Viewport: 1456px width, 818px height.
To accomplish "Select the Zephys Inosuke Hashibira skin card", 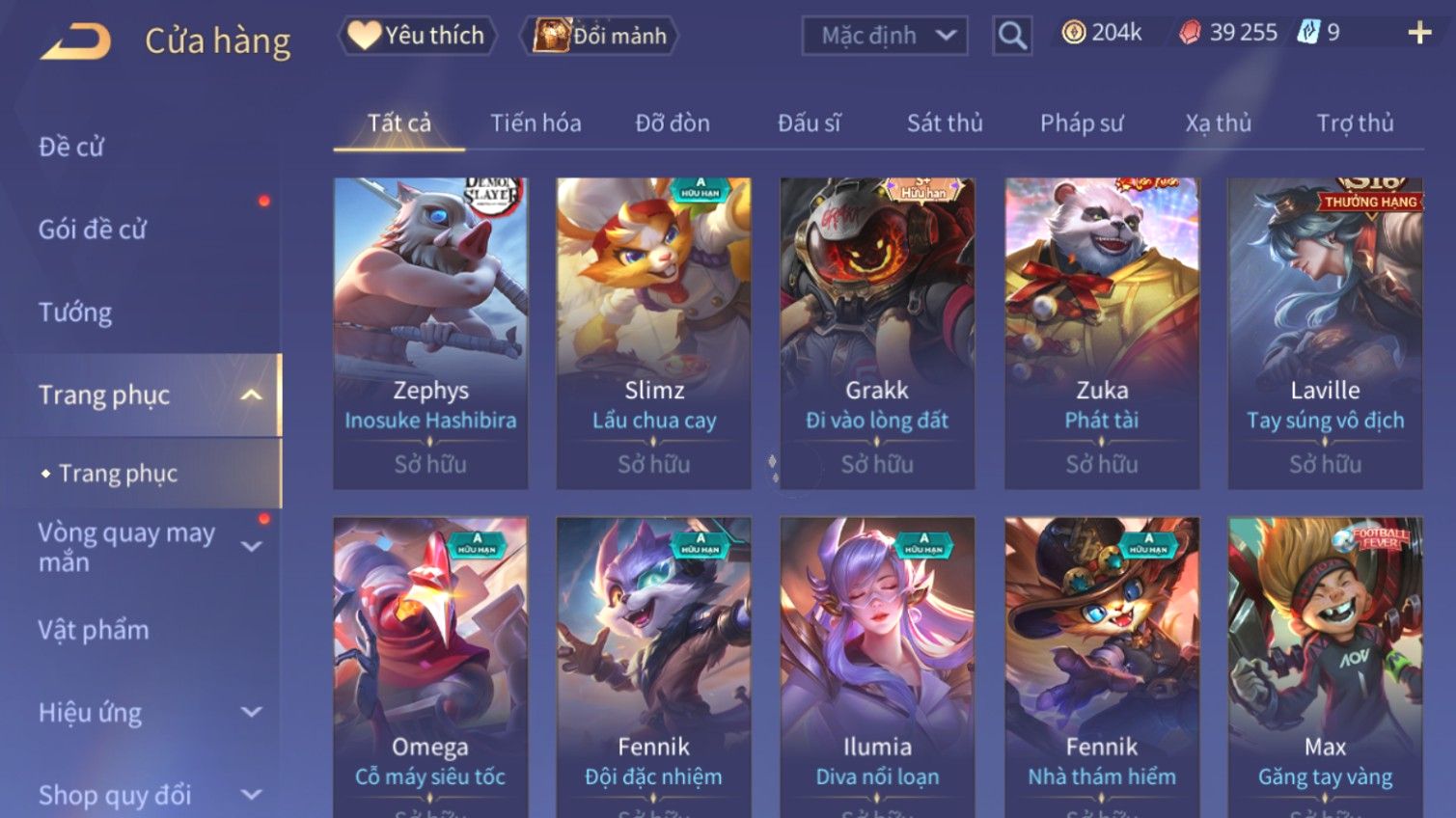I will pos(430,333).
